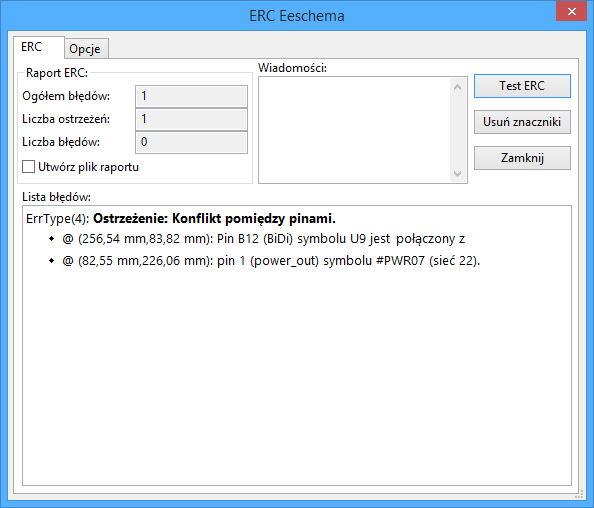Enable Utwórz plik raportu checkbox
The image size is (594, 508).
point(28,167)
